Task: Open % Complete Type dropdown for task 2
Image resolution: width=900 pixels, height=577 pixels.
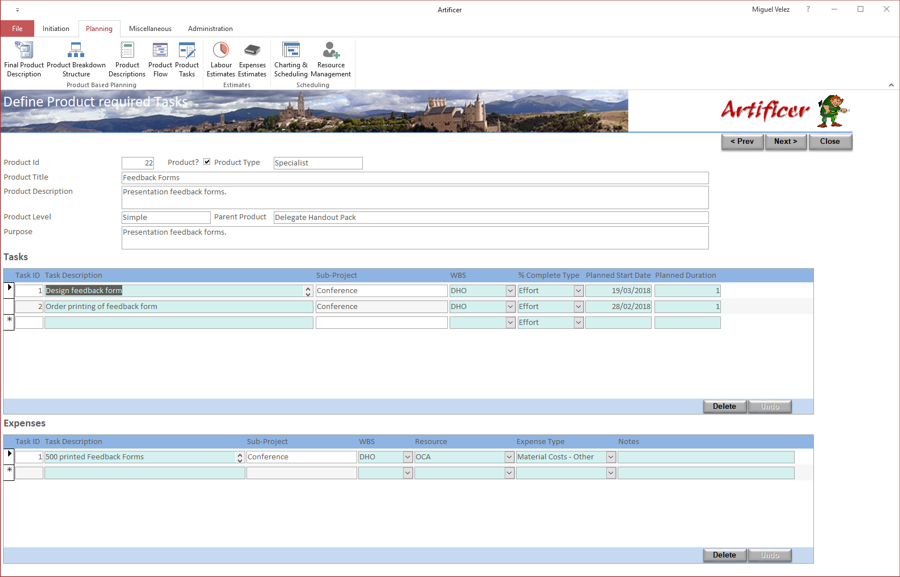Action: tap(579, 307)
